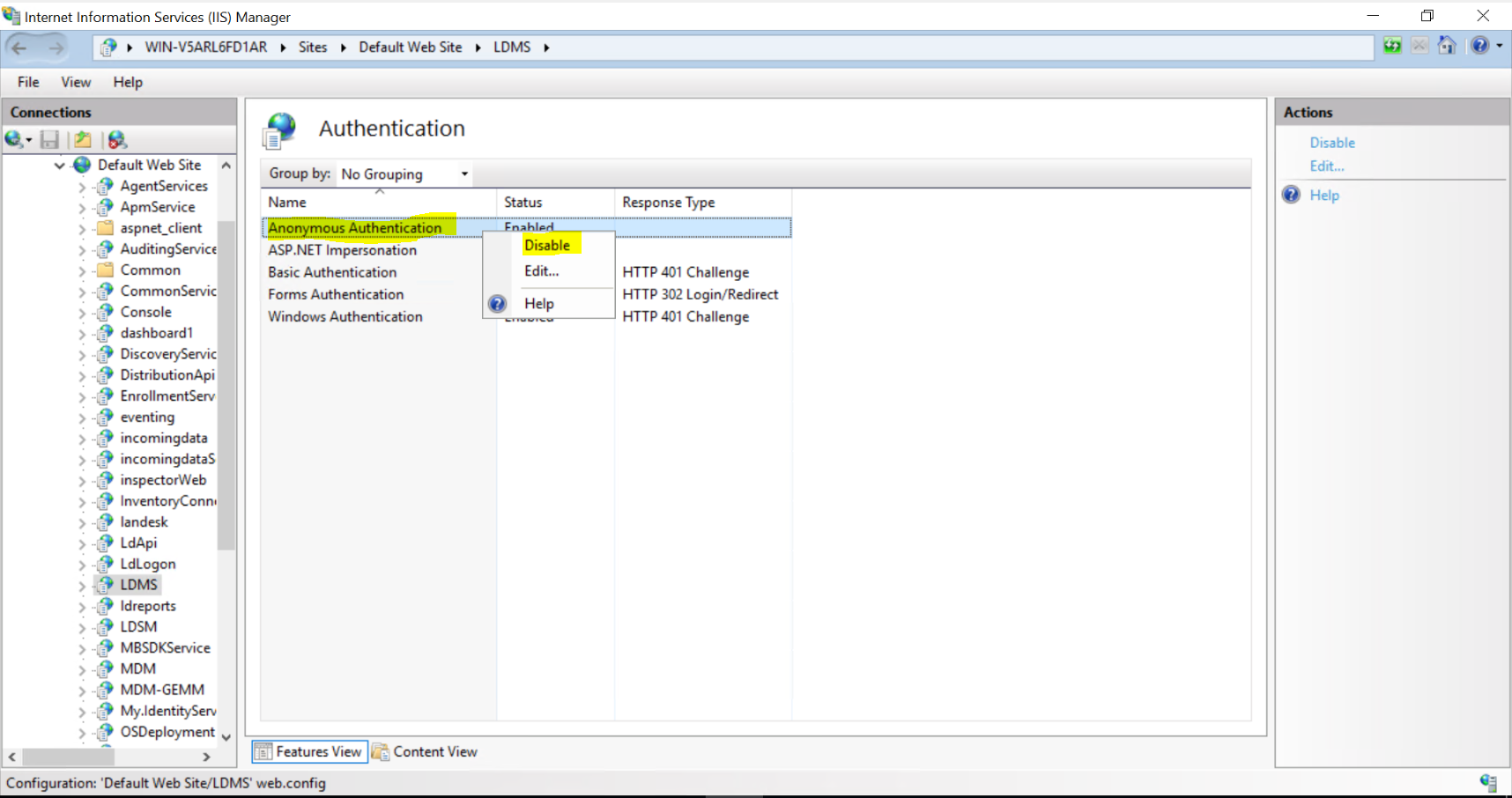Expand the Common node in the tree

pos(80,270)
